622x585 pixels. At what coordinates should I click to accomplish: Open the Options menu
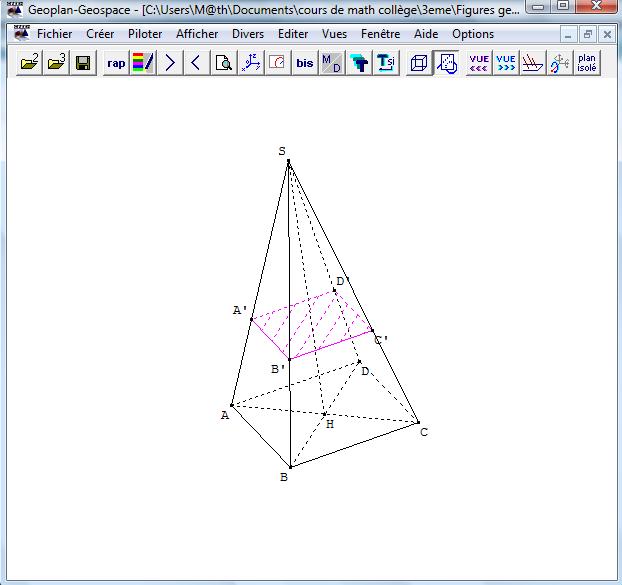click(x=473, y=34)
